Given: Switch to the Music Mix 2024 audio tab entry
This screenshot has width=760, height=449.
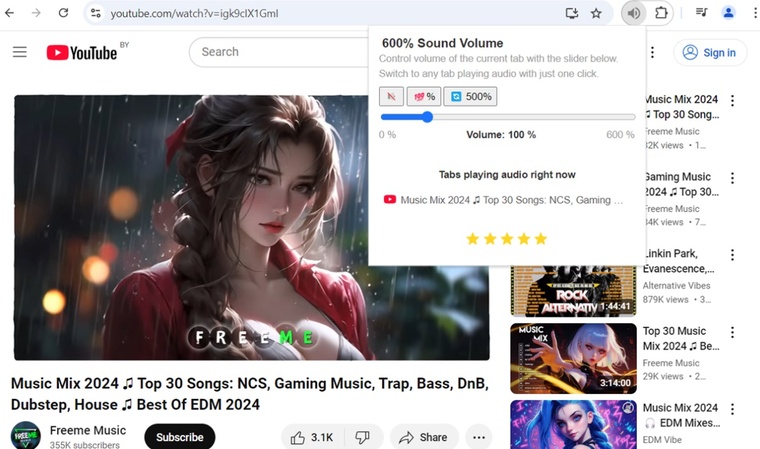Looking at the screenshot, I should click(504, 200).
